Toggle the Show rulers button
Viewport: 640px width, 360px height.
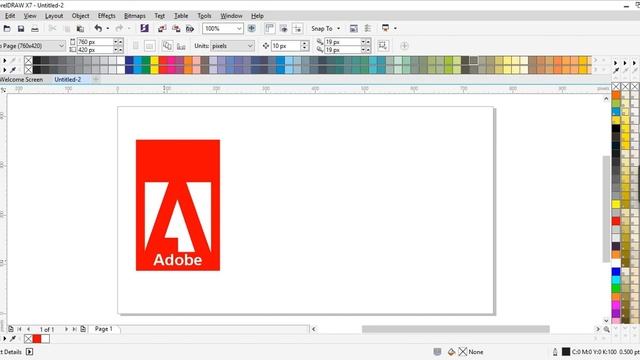269,28
